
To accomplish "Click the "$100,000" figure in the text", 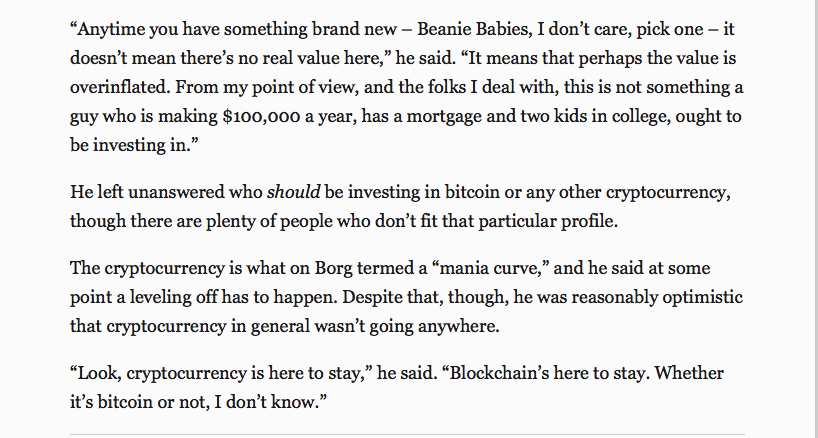I will pyautogui.click(x=261, y=116).
